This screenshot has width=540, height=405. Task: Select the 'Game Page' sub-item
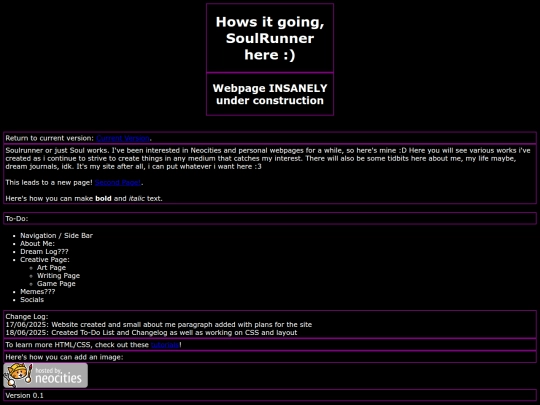tap(56, 284)
